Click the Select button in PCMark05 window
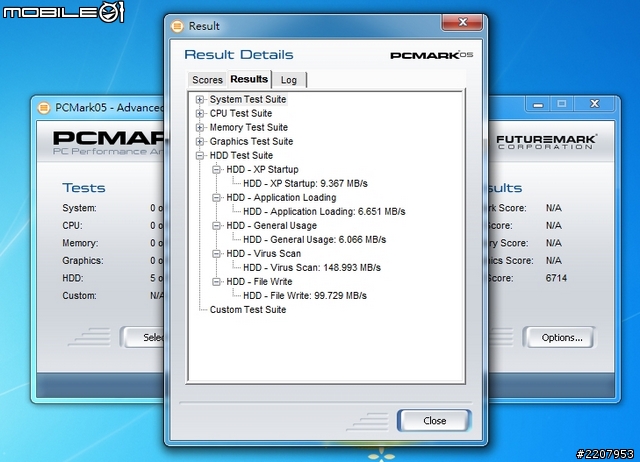Image resolution: width=640 pixels, height=462 pixels. point(144,338)
